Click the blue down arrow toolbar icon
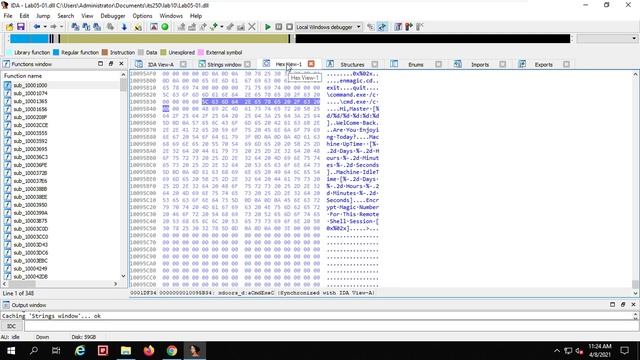 [x=124, y=27]
